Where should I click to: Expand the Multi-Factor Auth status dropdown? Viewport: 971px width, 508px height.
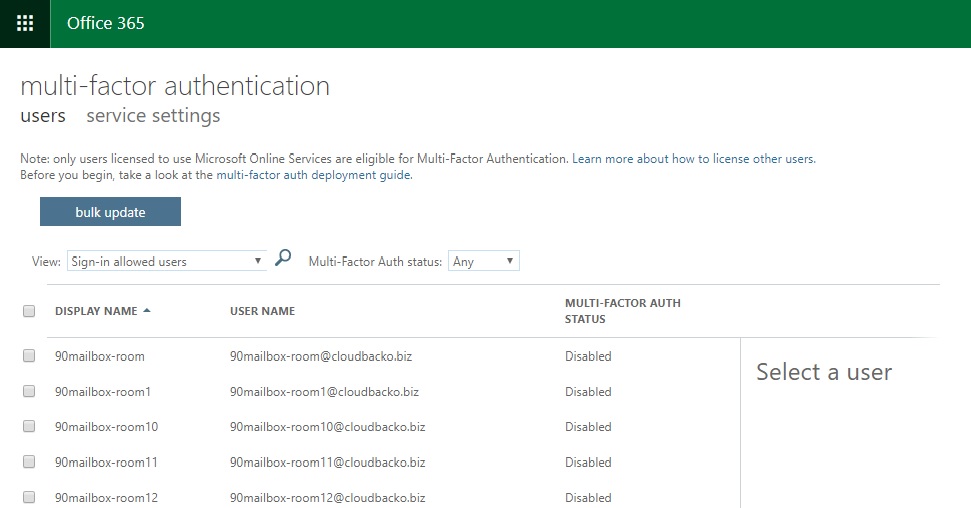click(483, 261)
